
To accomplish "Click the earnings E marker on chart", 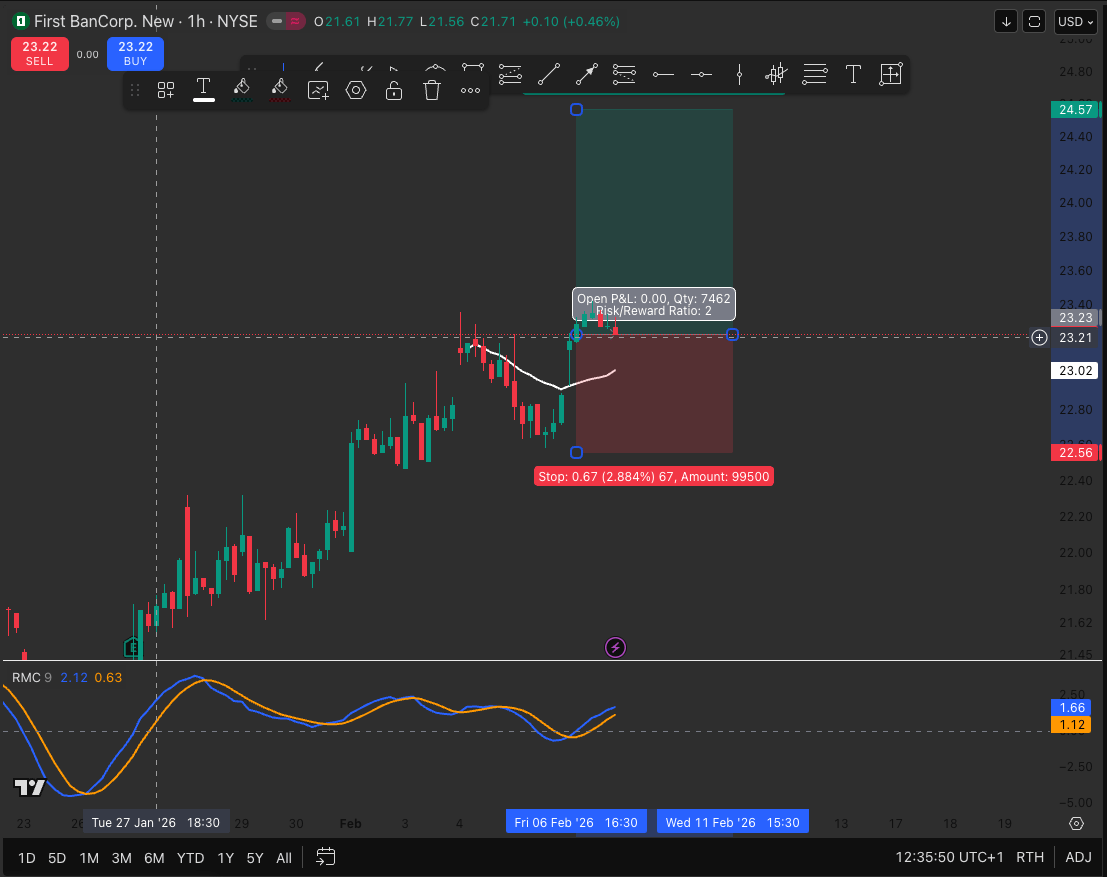I will tap(131, 646).
